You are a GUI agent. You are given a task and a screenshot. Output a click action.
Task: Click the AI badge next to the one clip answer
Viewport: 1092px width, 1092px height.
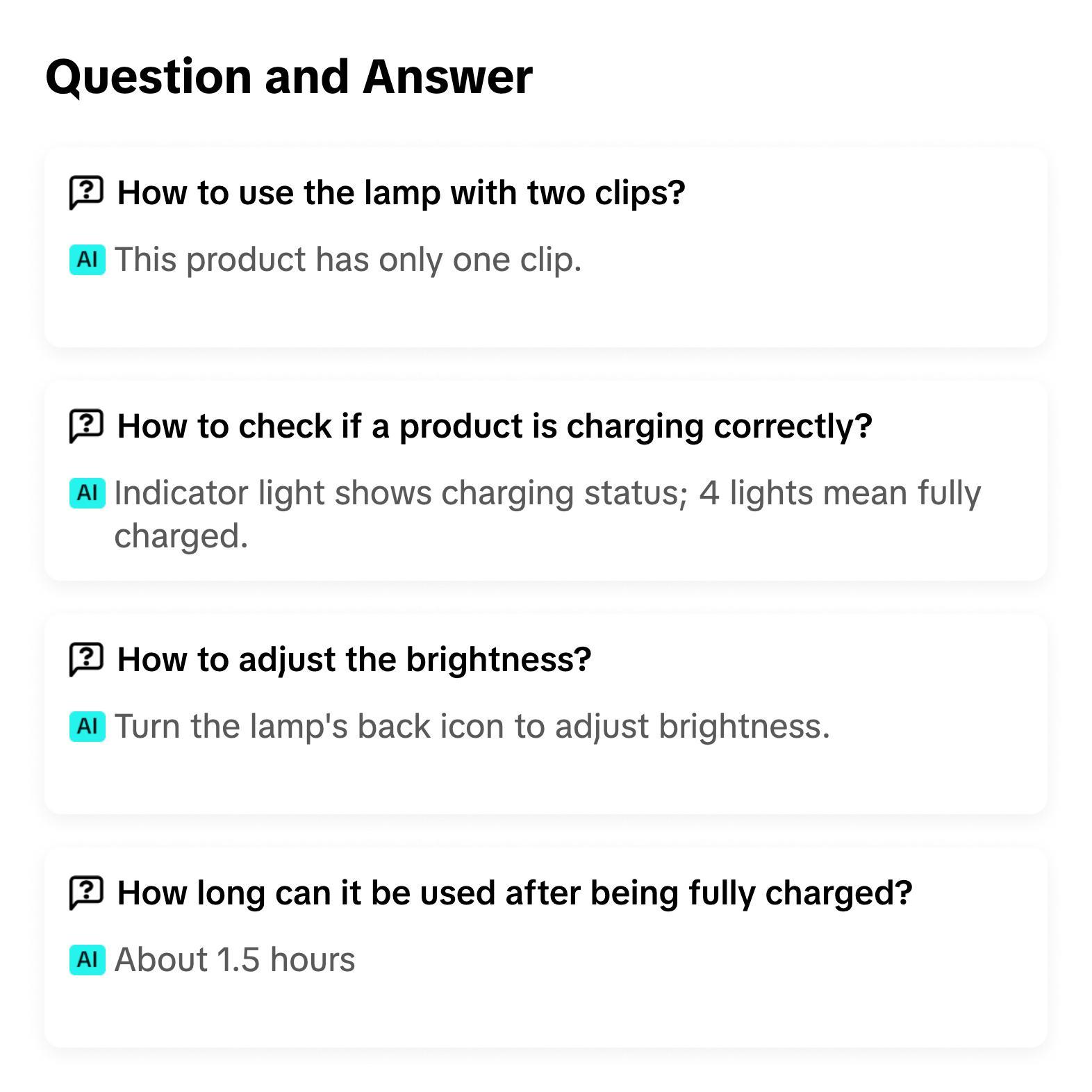pos(86,259)
